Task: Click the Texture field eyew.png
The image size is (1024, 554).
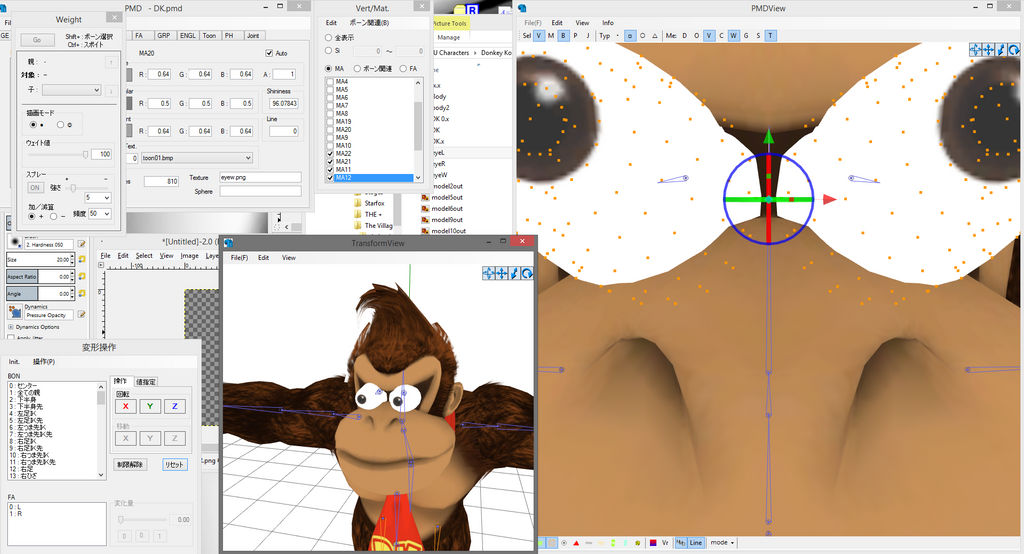Action: click(260, 178)
